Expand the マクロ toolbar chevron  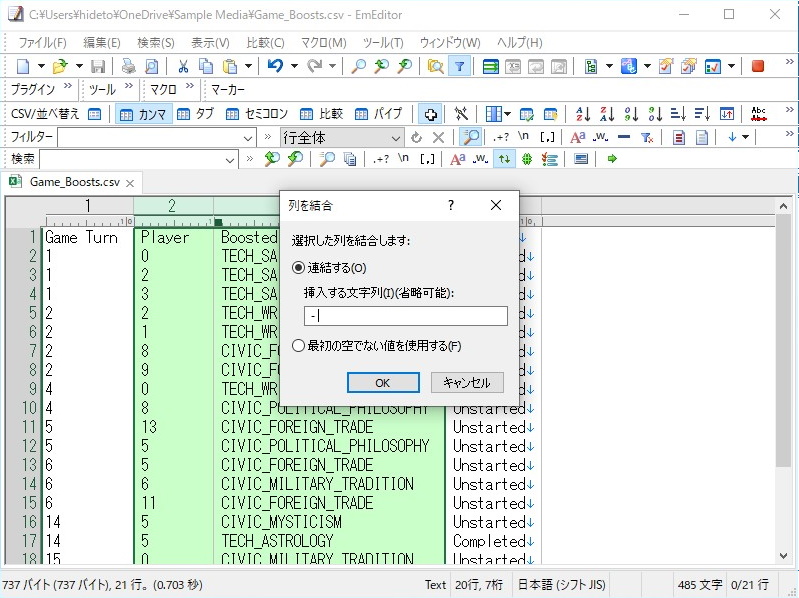(190, 86)
